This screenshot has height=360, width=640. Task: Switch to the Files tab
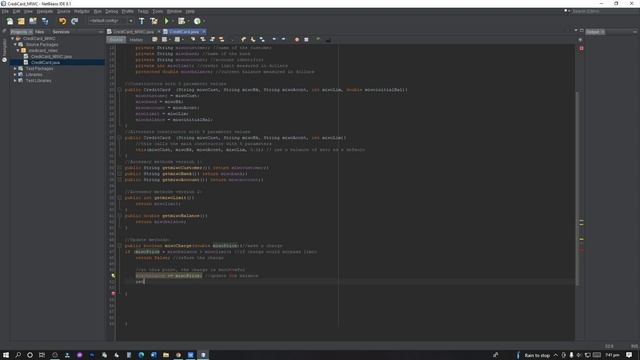click(x=40, y=32)
